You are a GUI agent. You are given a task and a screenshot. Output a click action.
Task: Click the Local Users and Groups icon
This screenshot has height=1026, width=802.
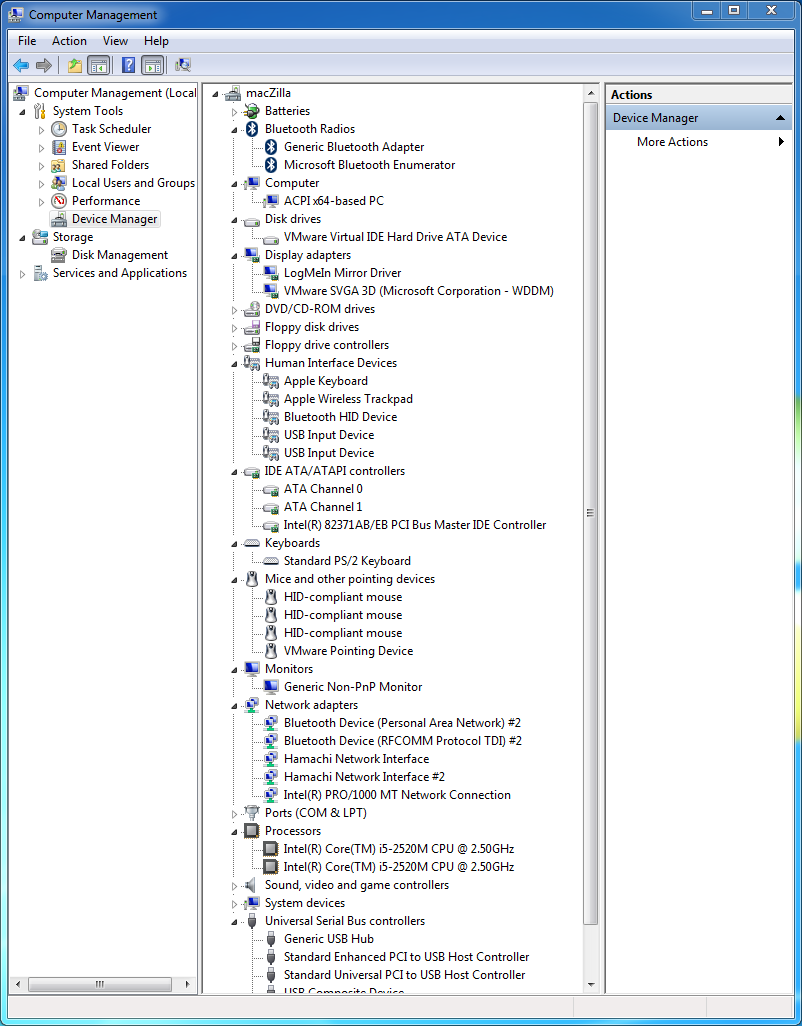point(59,183)
